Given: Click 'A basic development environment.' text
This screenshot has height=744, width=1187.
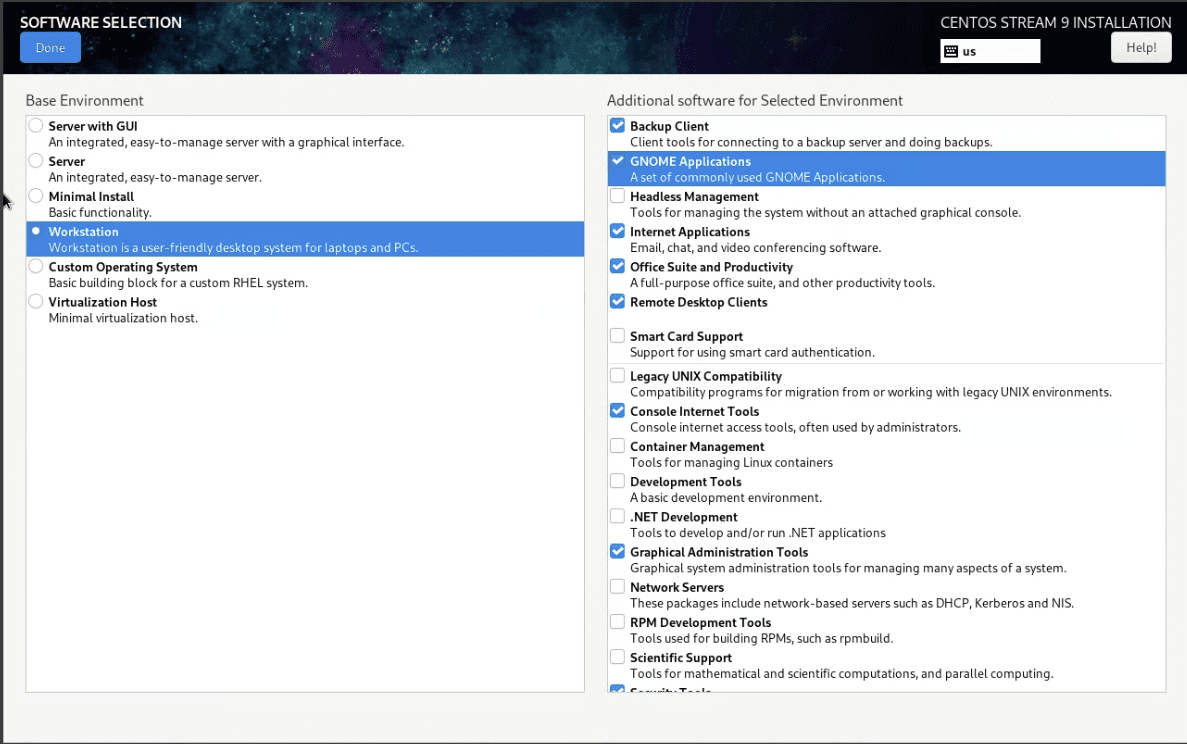Looking at the screenshot, I should [725, 498].
